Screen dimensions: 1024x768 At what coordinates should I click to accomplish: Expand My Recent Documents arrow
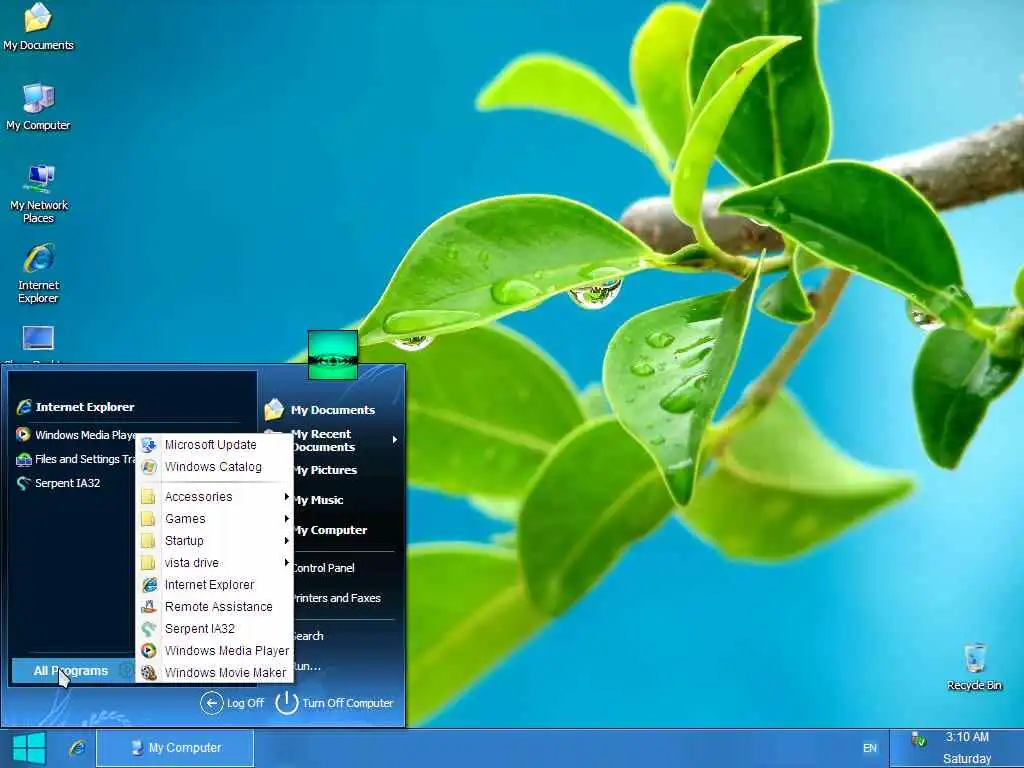[394, 440]
